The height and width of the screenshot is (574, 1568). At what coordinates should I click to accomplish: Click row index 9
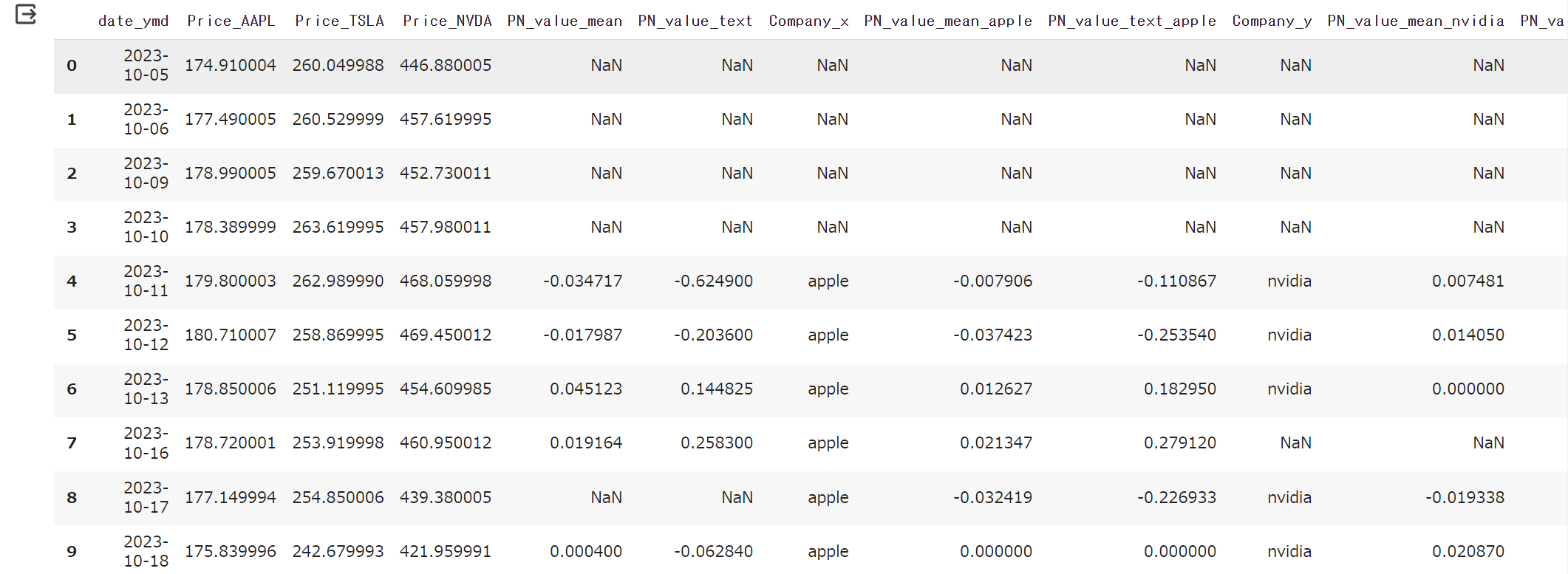[72, 552]
